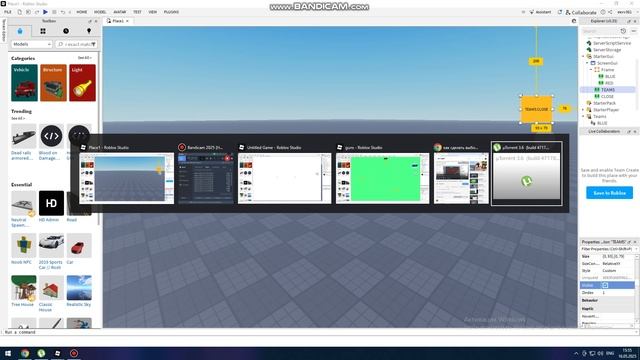The image size is (640, 360).
Task: Switch to the HOME ribbon tab
Action: pos(82,12)
